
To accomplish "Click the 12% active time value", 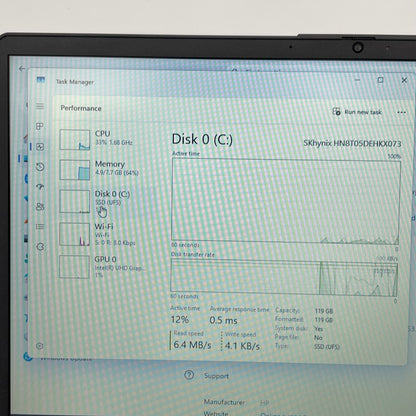I will pyautogui.click(x=180, y=320).
